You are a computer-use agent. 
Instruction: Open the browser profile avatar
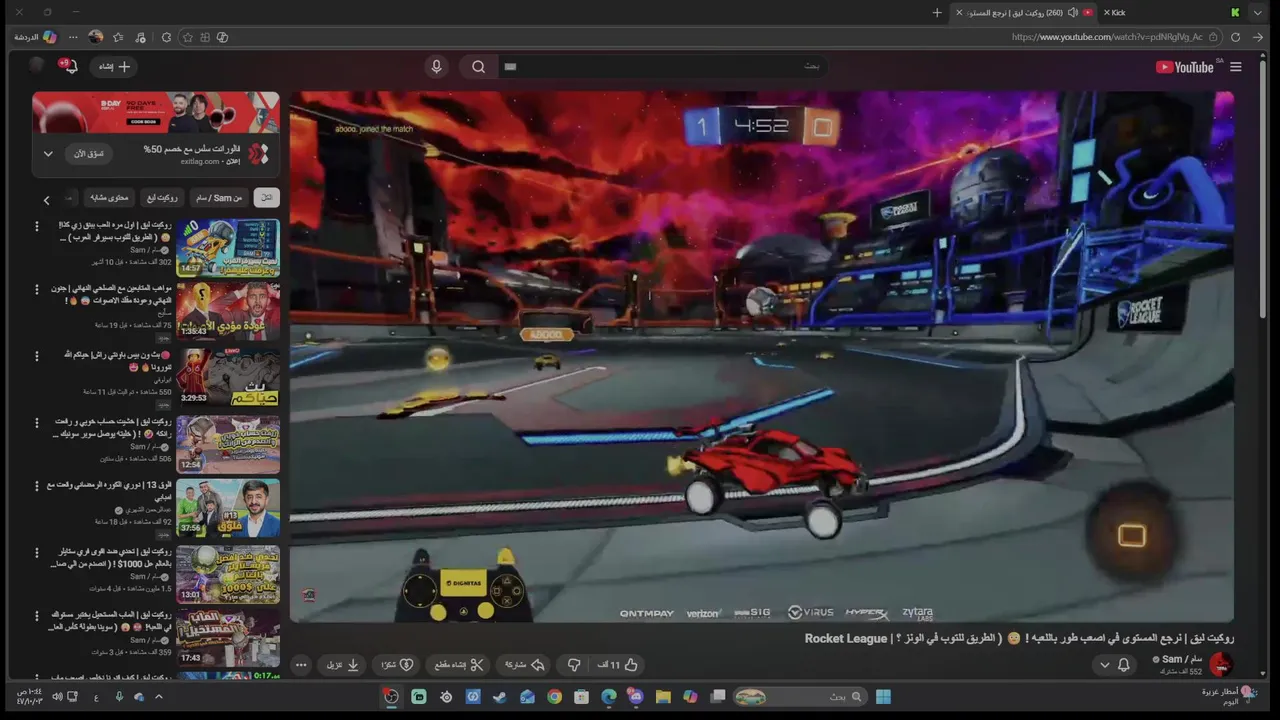tap(96, 37)
